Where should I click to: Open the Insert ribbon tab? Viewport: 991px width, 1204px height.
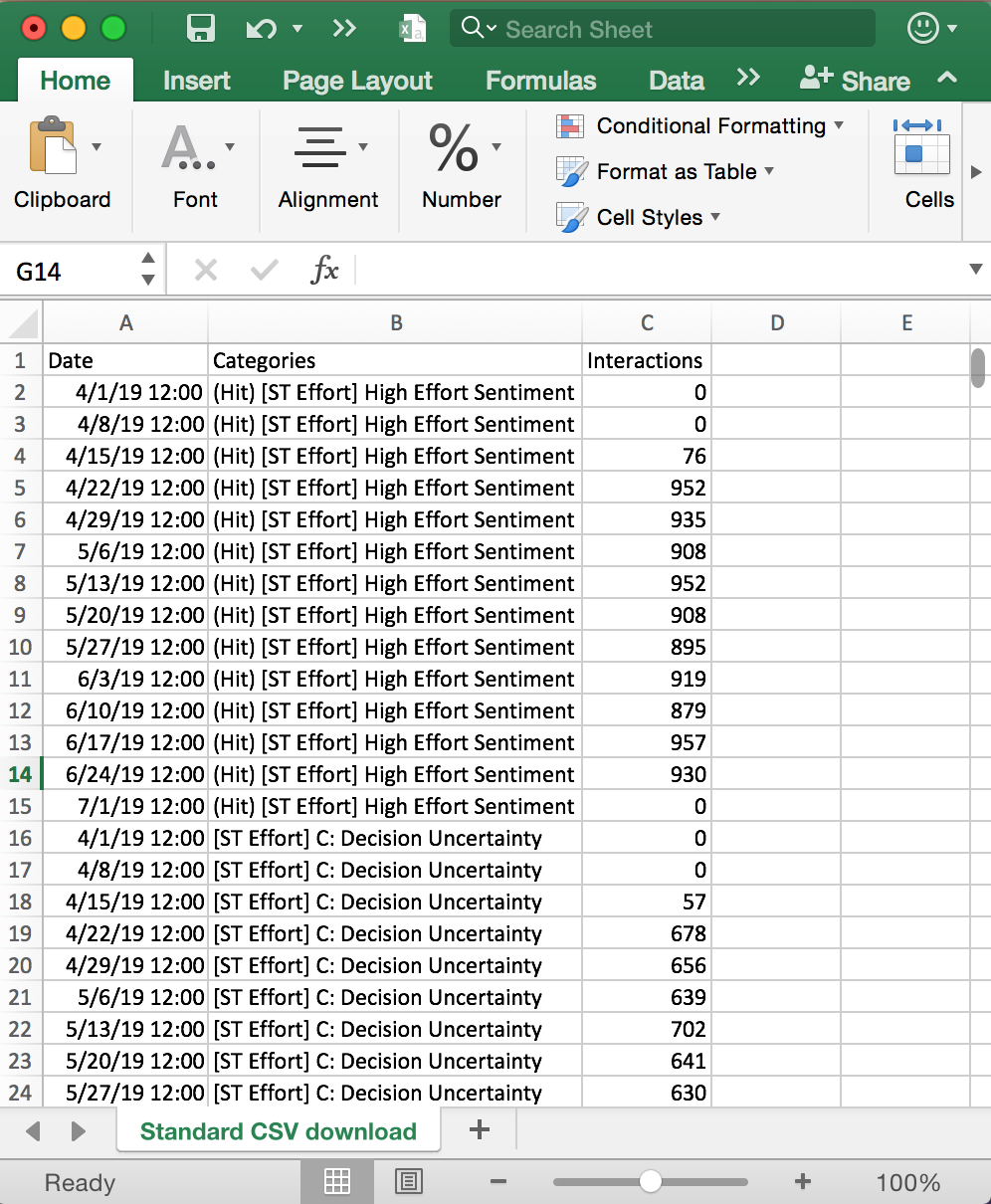coord(196,81)
